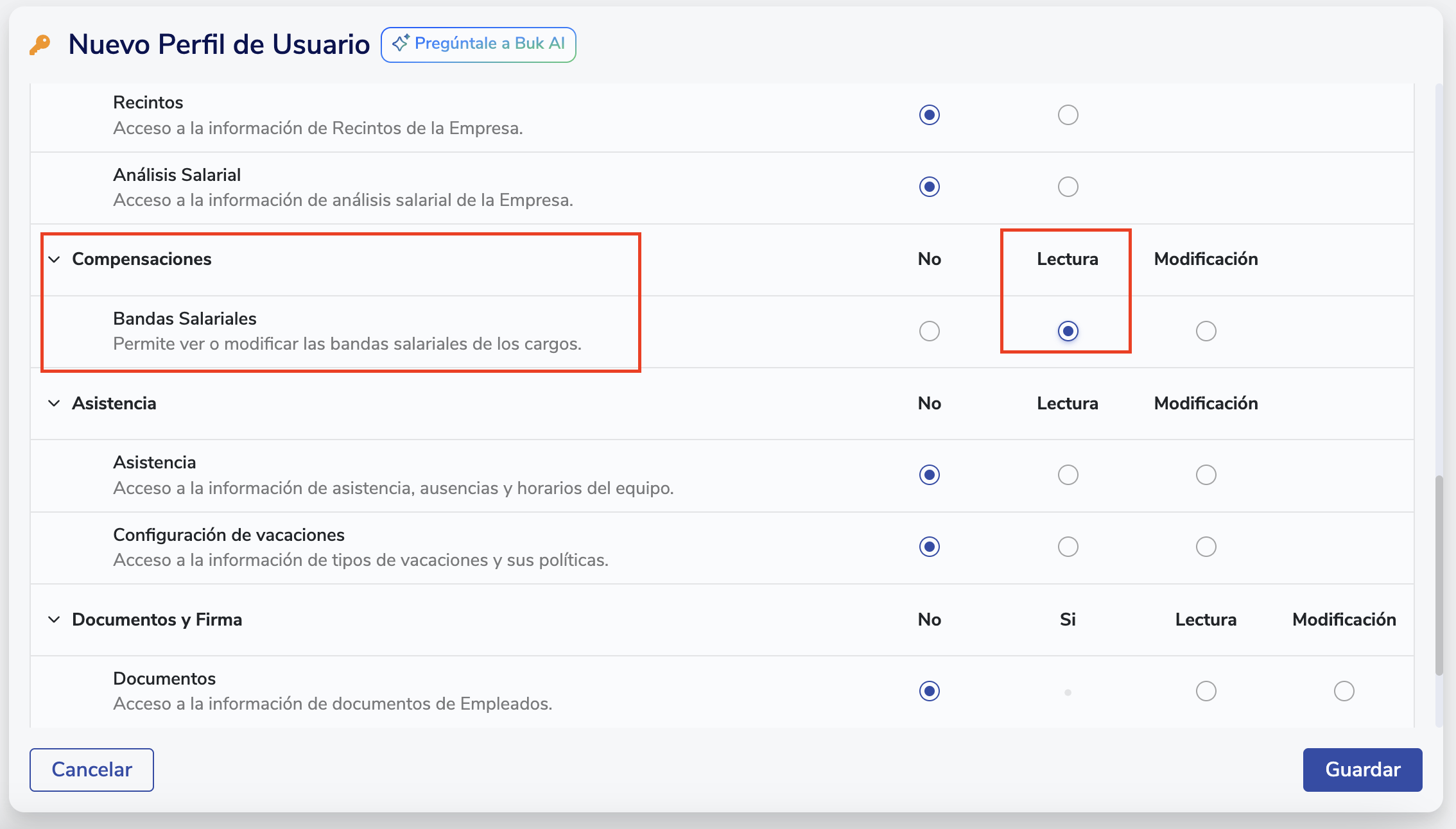Select Modificación for Configuración de vacaciones
The width and height of the screenshot is (1456, 829).
pyautogui.click(x=1206, y=547)
